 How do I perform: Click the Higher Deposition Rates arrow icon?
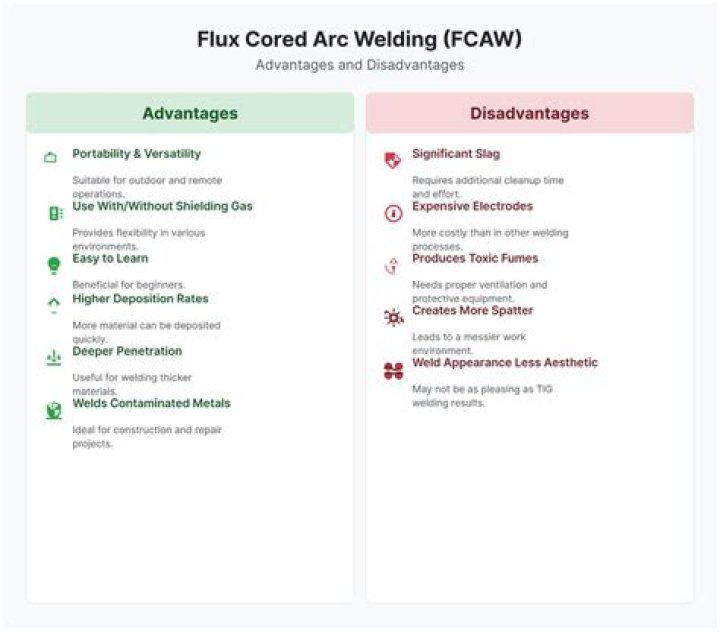pyautogui.click(x=54, y=305)
